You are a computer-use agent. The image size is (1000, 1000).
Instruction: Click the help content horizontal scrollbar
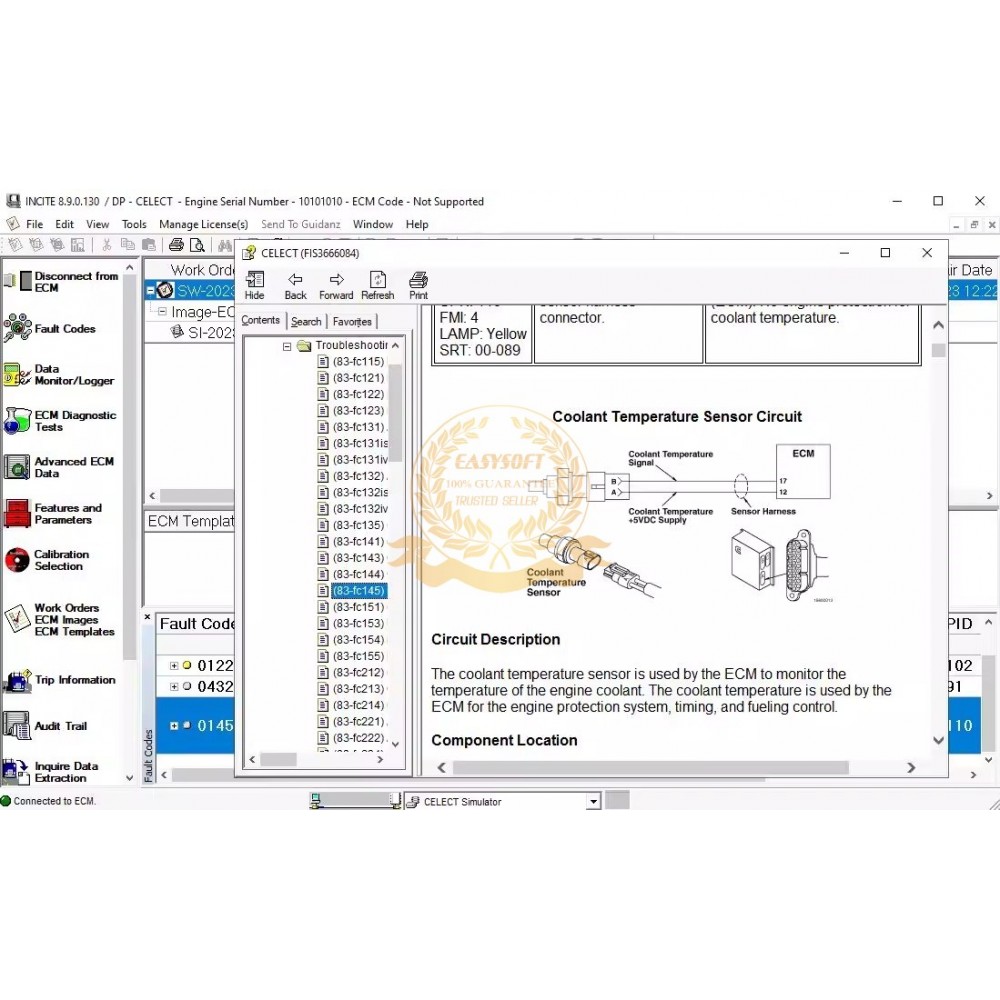(650, 767)
